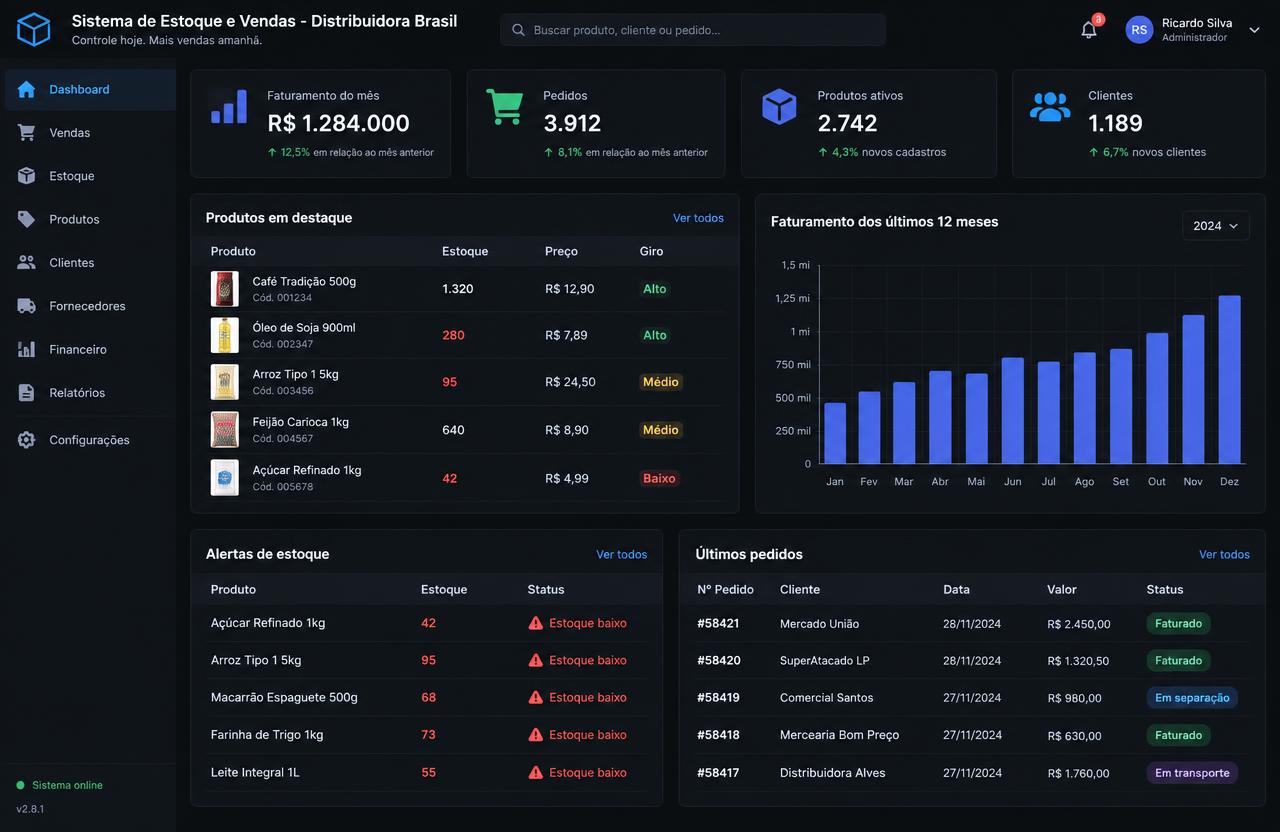The image size is (1280, 832).
Task: View all featured products via Ver todos
Action: click(698, 218)
